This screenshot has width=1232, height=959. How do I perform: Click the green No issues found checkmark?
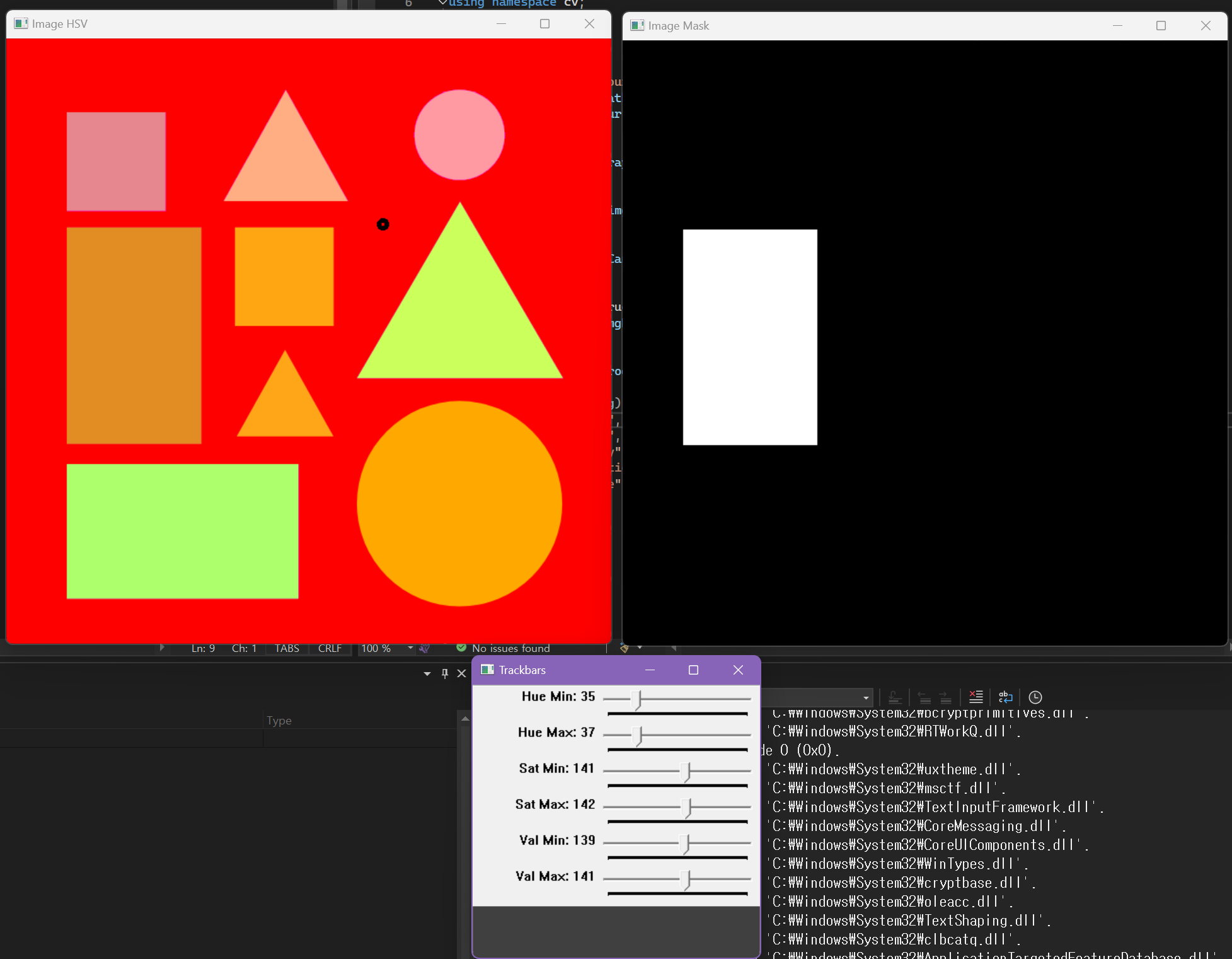461,648
